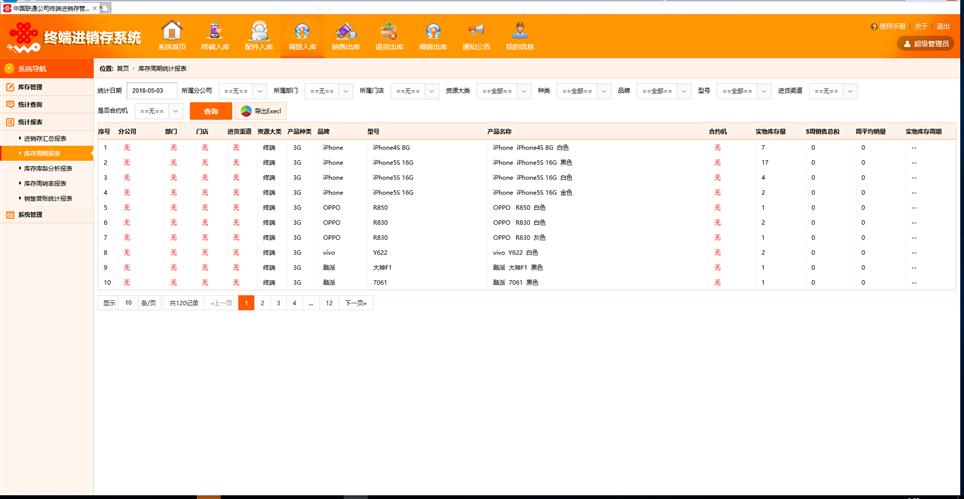Click 下一页 next page button
964x499 pixels.
tap(356, 303)
